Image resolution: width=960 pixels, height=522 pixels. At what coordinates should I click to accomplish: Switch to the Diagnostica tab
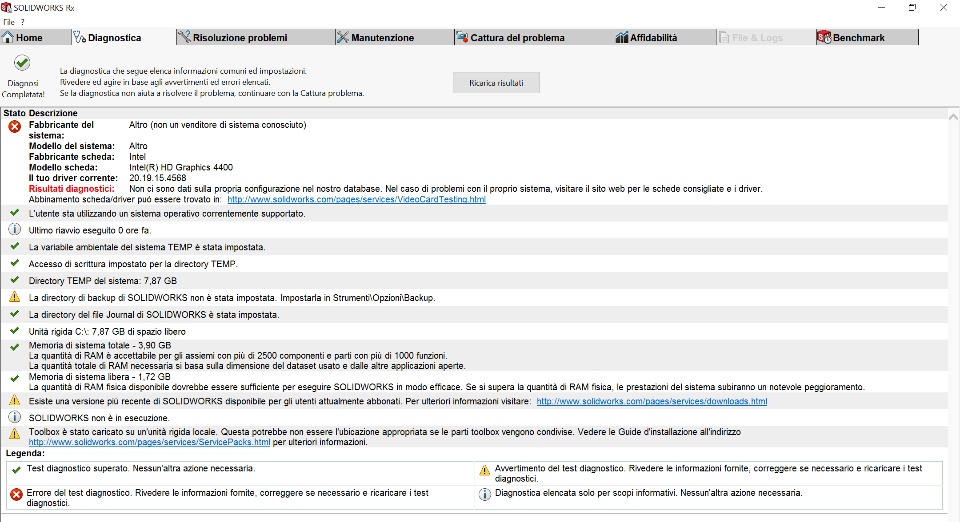click(123, 37)
